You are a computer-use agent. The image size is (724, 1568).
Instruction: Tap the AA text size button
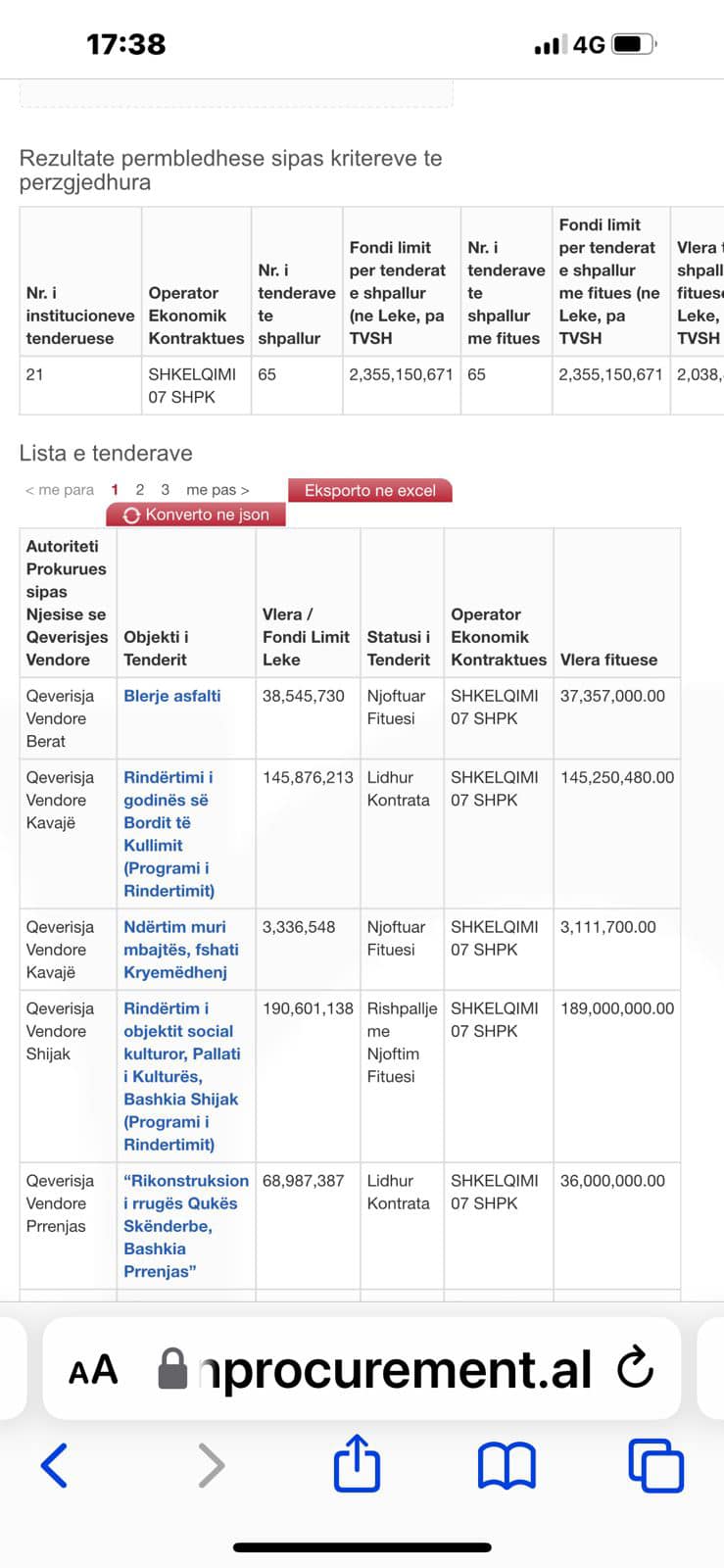(93, 1370)
